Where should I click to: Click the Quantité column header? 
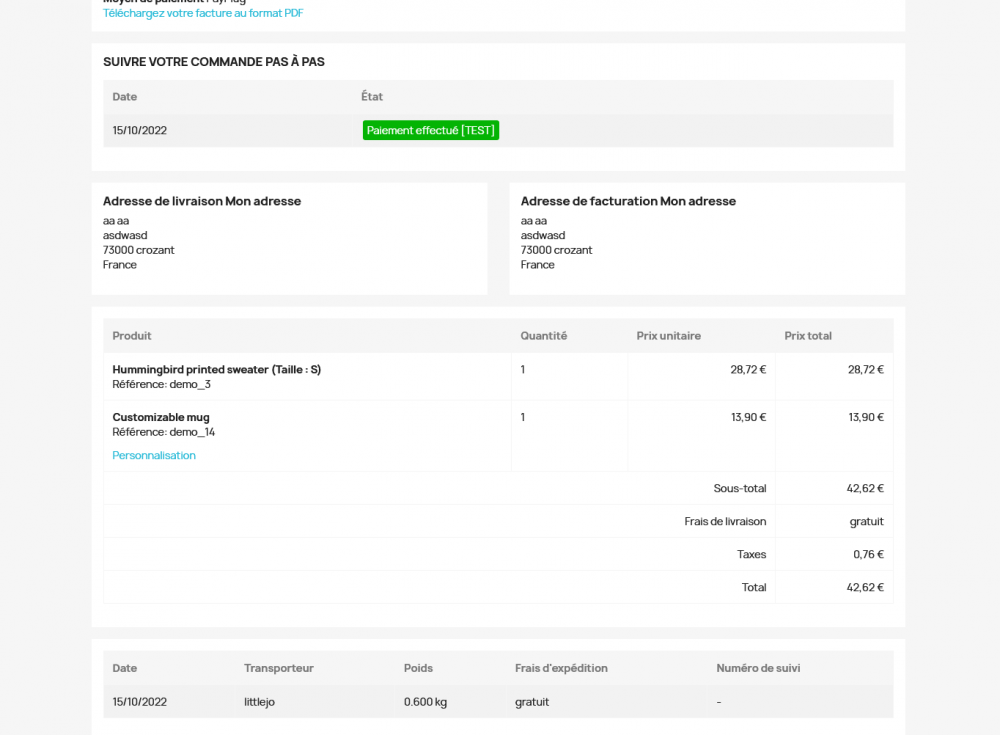[543, 336]
